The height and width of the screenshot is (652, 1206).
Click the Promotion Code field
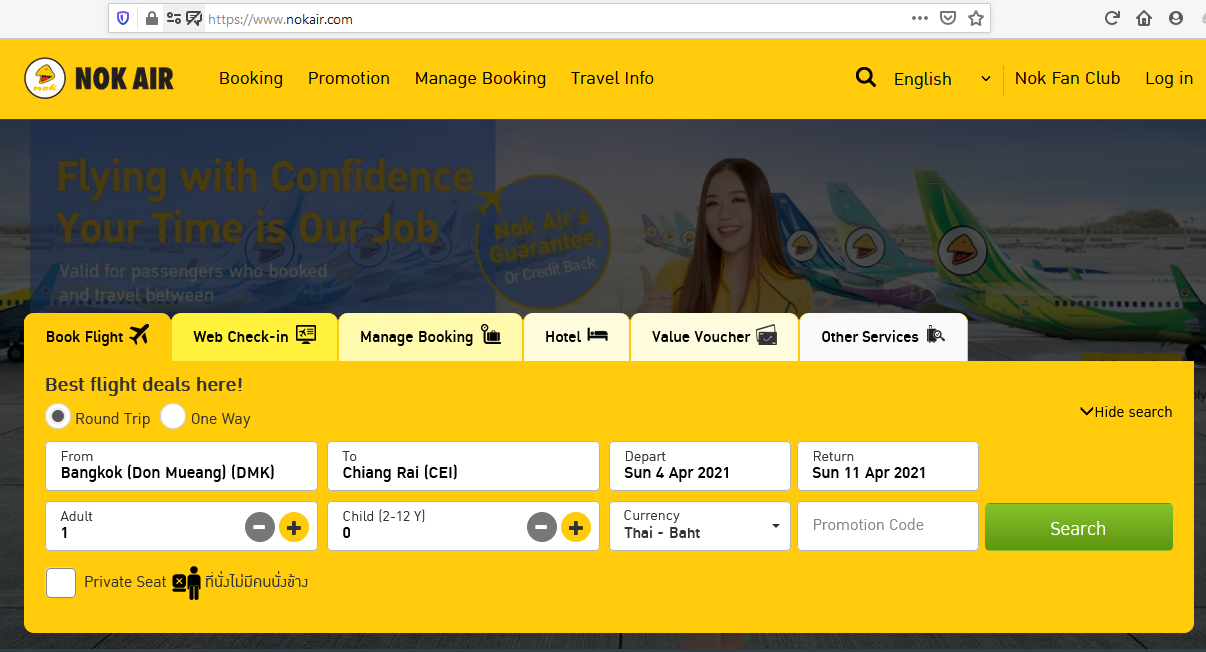coord(888,526)
